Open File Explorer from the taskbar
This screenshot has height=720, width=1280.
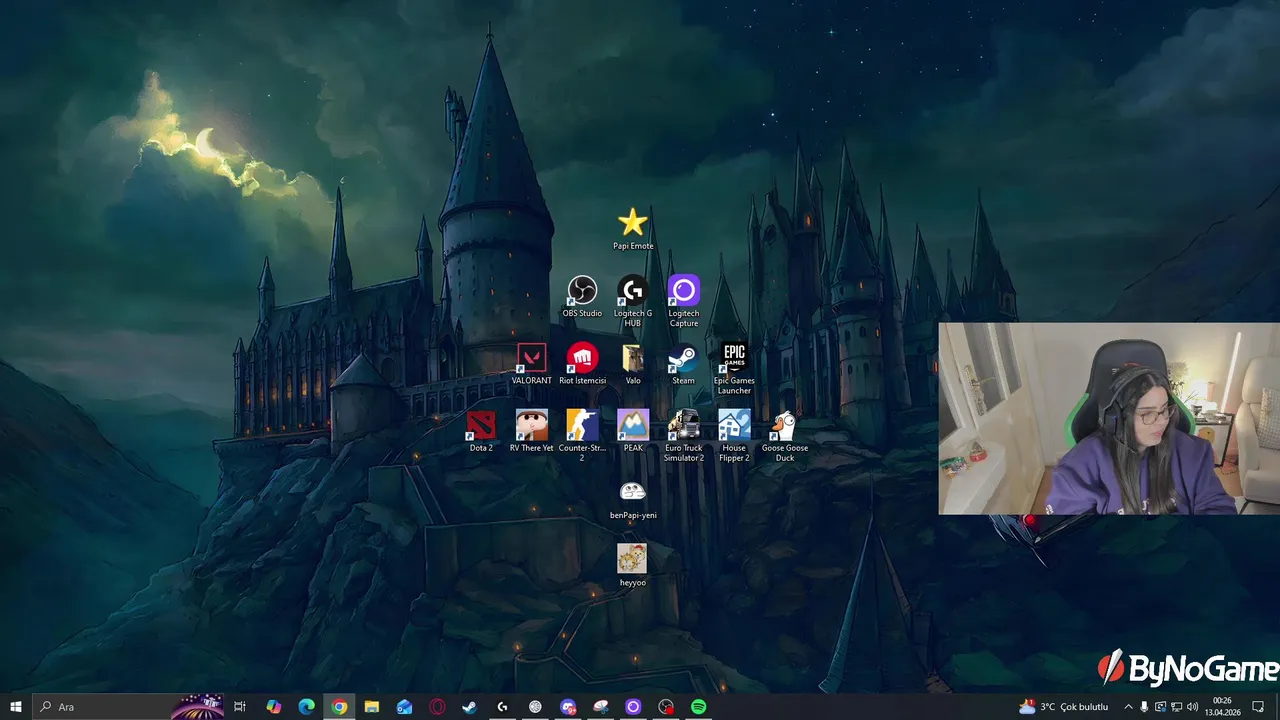(372, 707)
